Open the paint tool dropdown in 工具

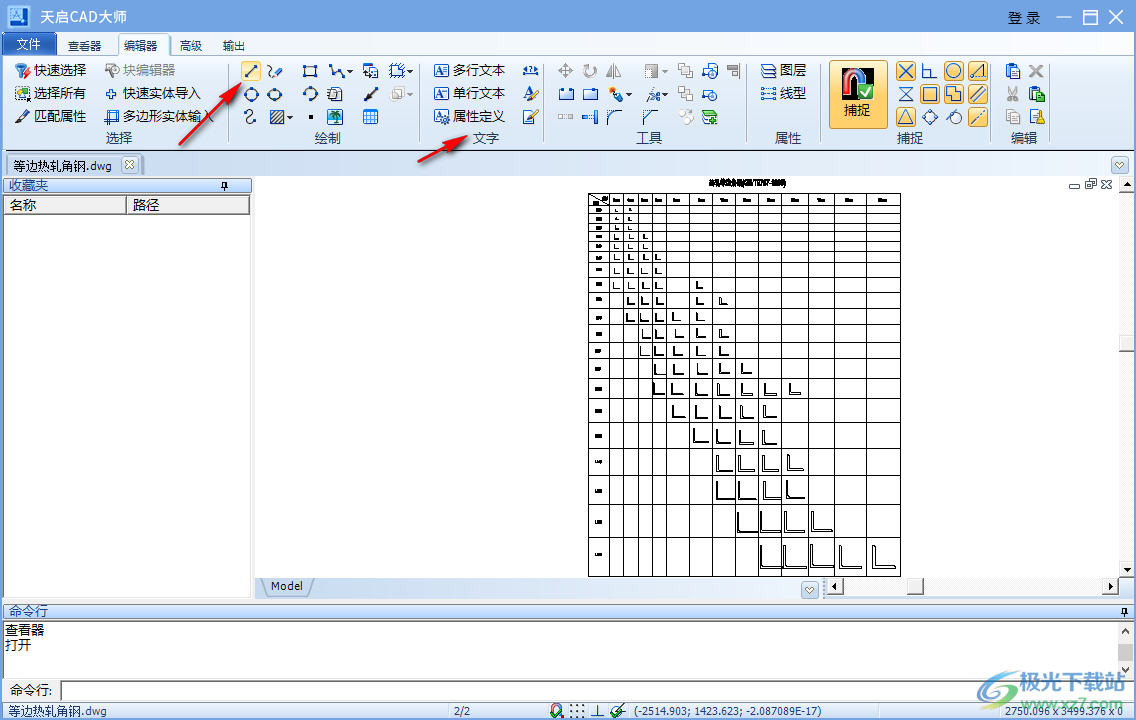(629, 95)
